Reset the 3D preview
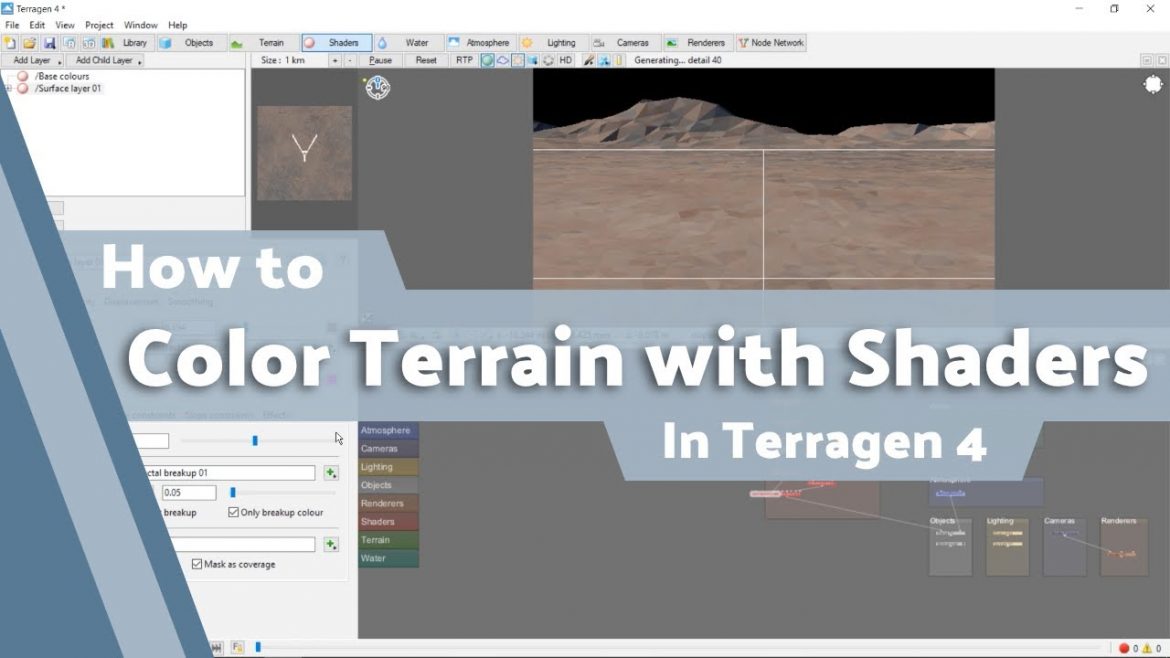This screenshot has width=1170, height=658. [426, 60]
